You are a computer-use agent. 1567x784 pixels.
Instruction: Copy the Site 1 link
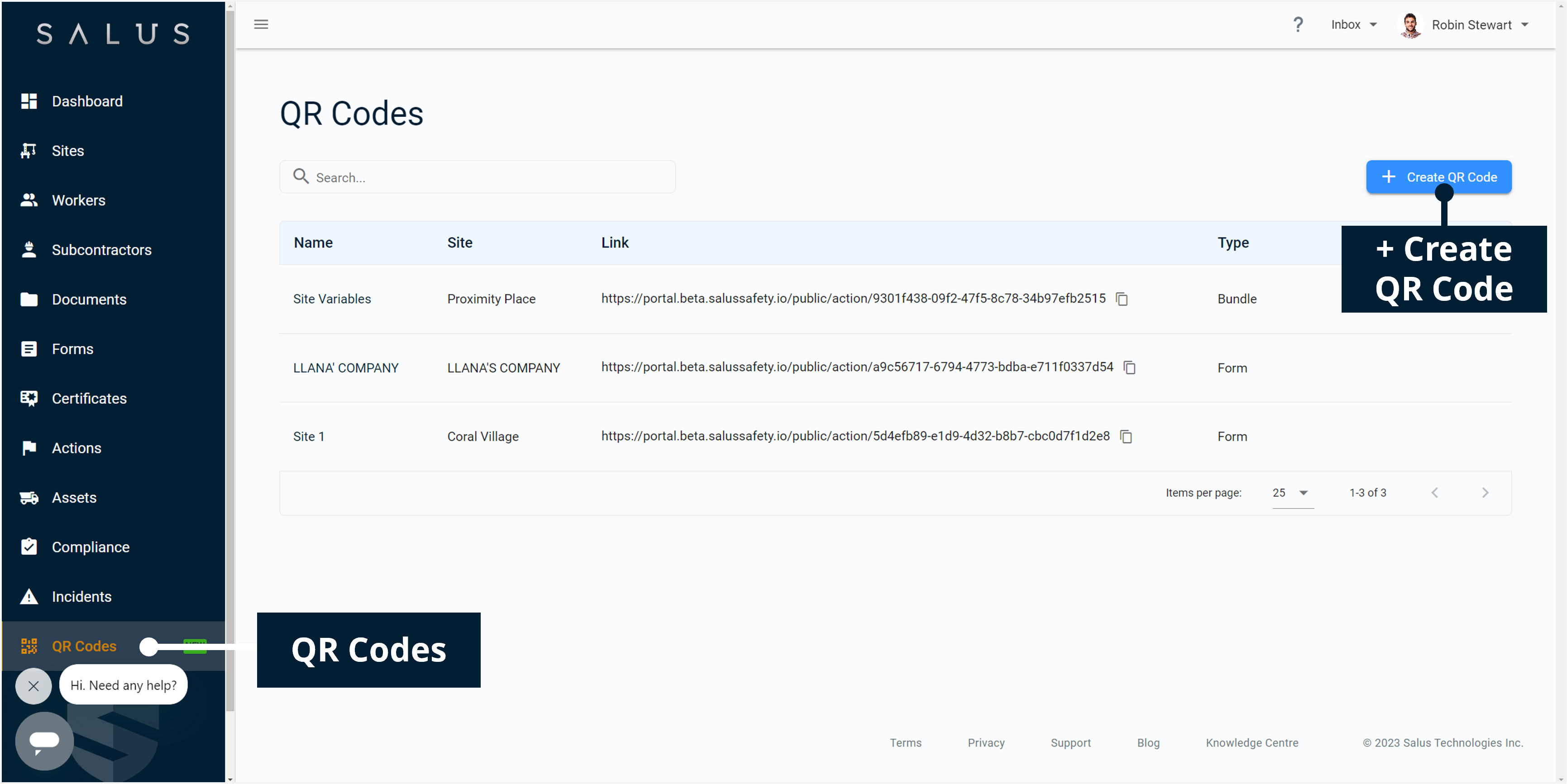(1126, 437)
